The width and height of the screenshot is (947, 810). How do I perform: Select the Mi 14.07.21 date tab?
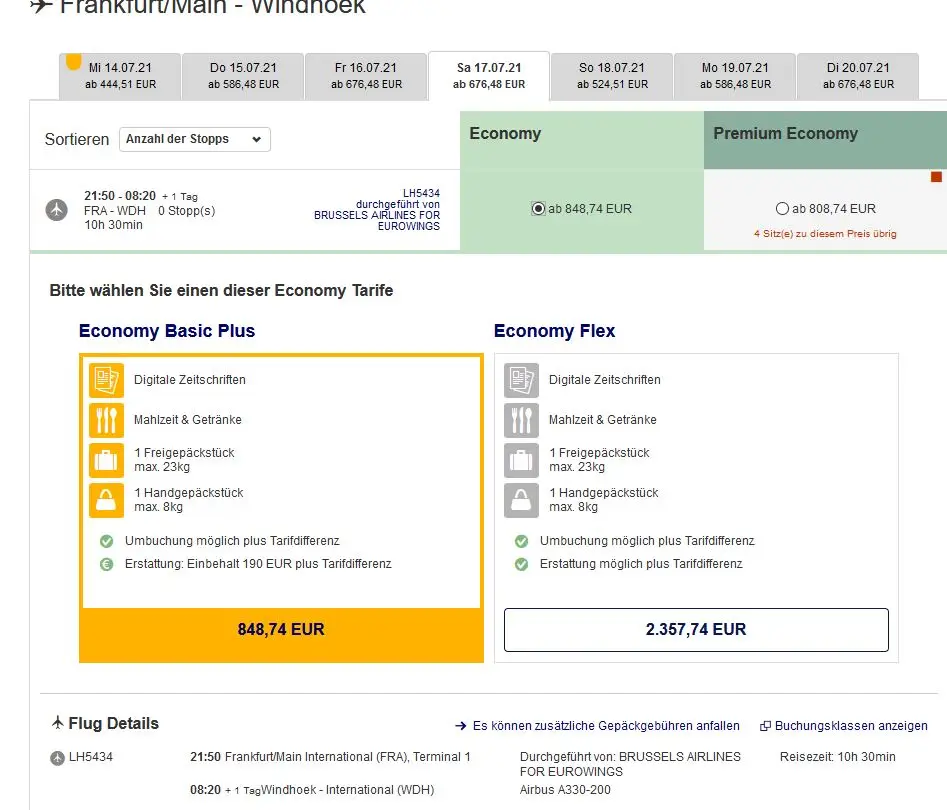[120, 76]
